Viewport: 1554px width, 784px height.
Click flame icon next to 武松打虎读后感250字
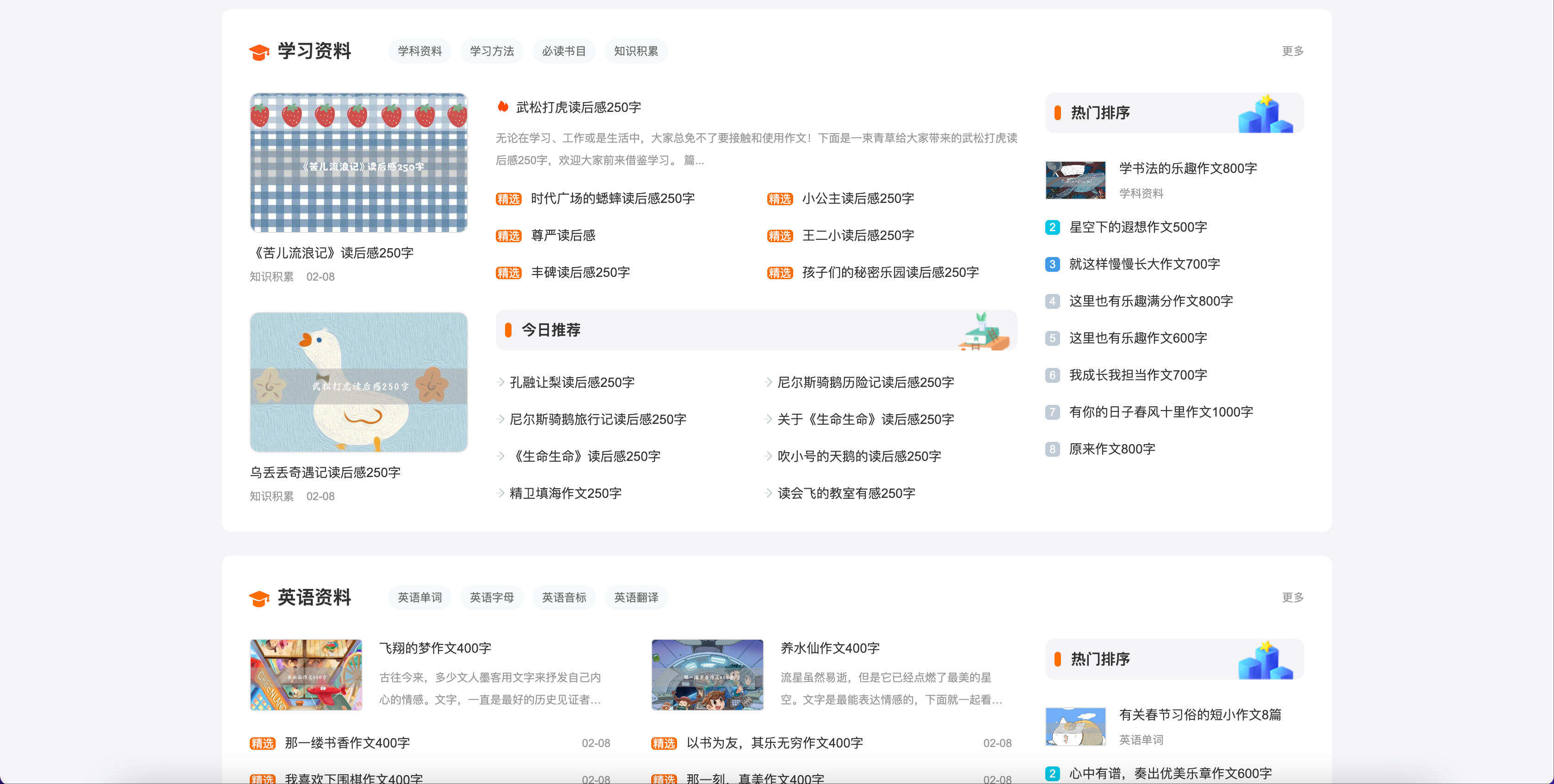click(x=503, y=107)
